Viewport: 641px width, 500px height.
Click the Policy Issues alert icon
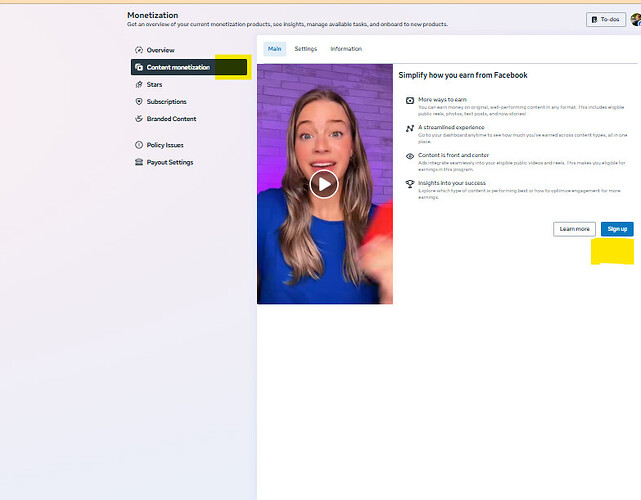coord(139,145)
